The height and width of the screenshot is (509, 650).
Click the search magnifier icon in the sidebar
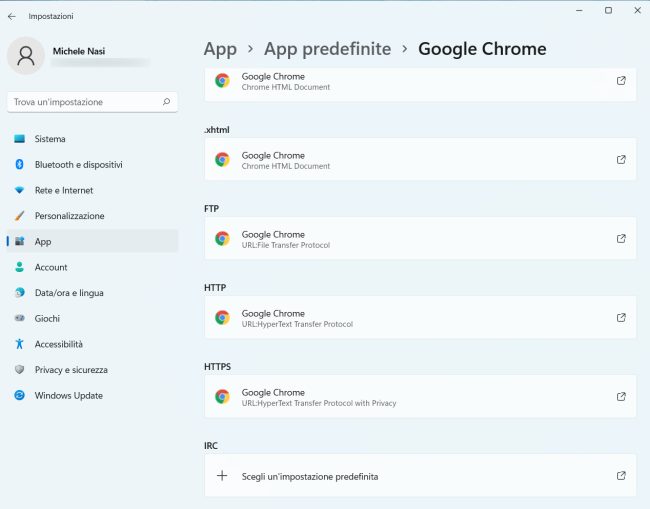point(166,102)
